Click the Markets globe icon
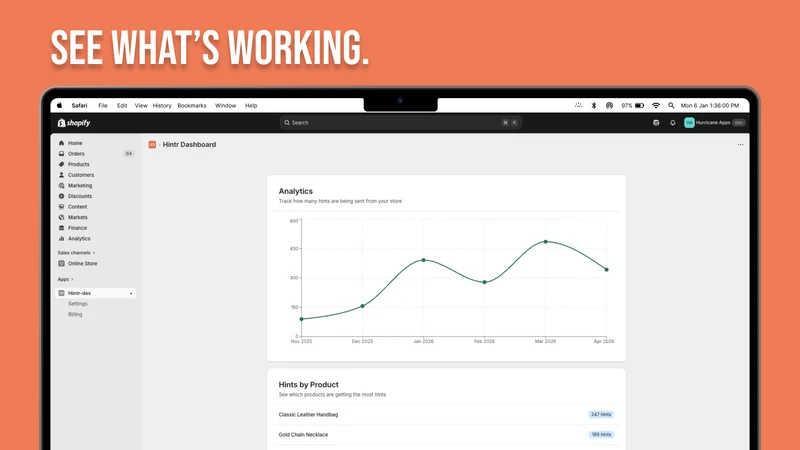Image resolution: width=800 pixels, height=450 pixels. (x=62, y=217)
